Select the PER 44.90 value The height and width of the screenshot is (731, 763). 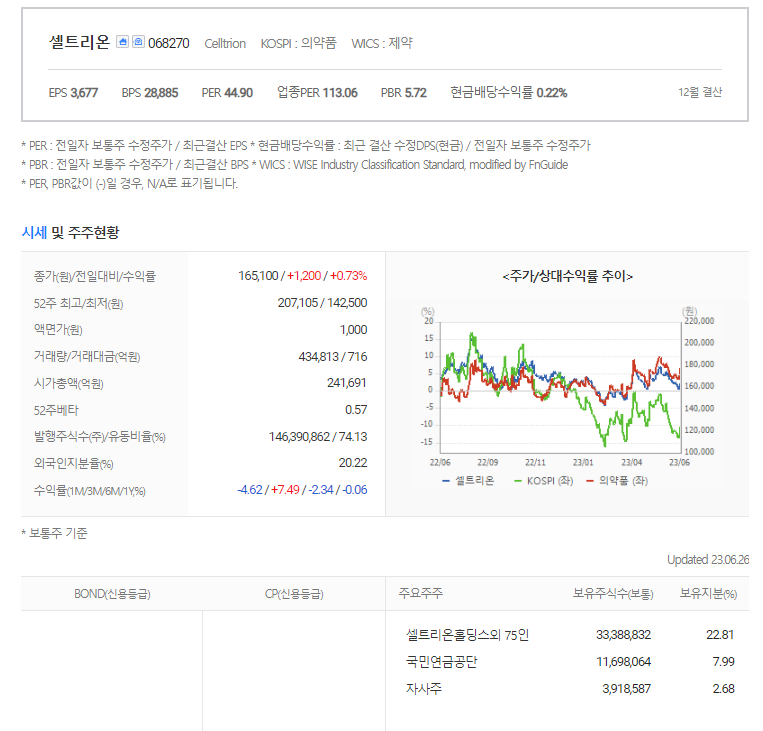coord(227,92)
